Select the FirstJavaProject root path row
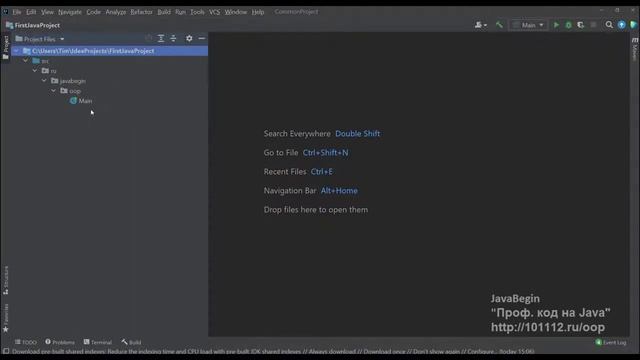The width and height of the screenshot is (640, 360). 109,51
